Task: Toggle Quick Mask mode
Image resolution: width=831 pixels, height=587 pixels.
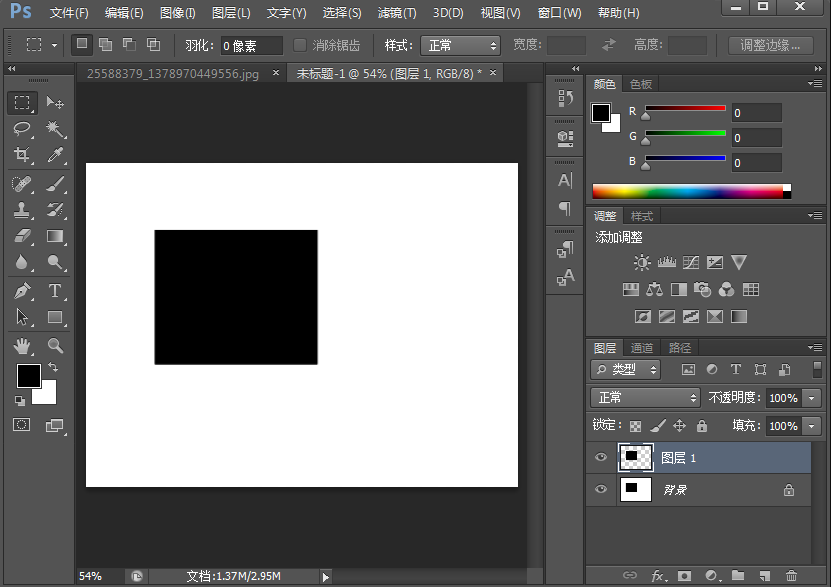Action: click(22, 425)
